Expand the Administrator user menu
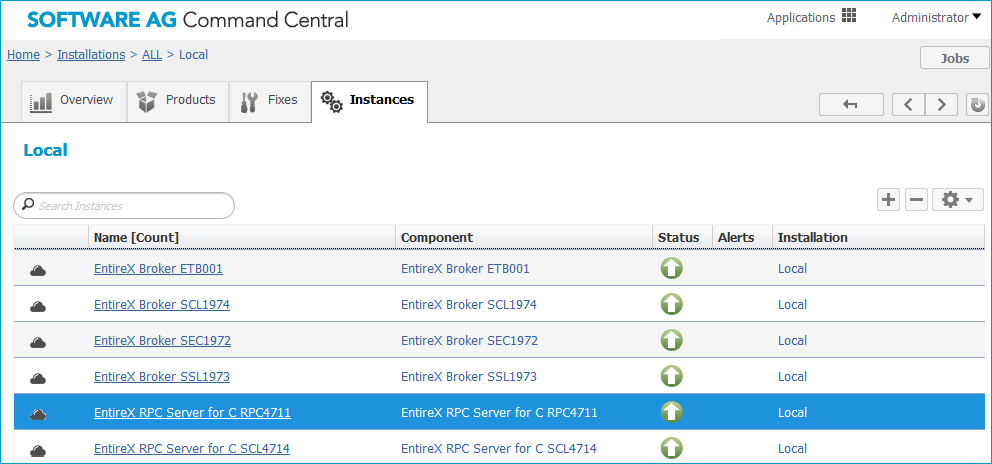992x464 pixels. (936, 18)
